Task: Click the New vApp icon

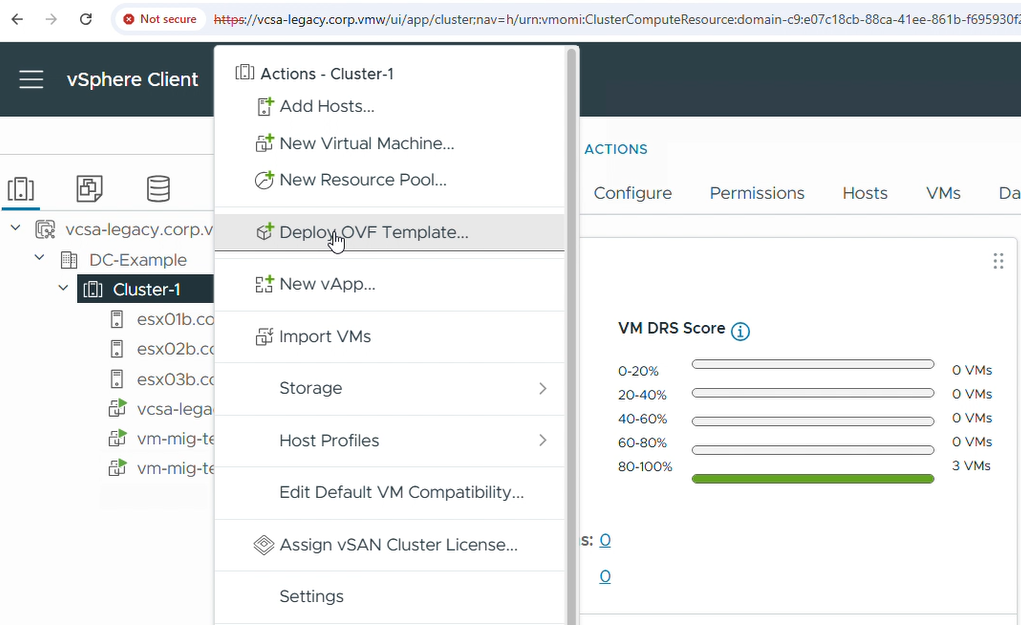Action: (x=264, y=284)
